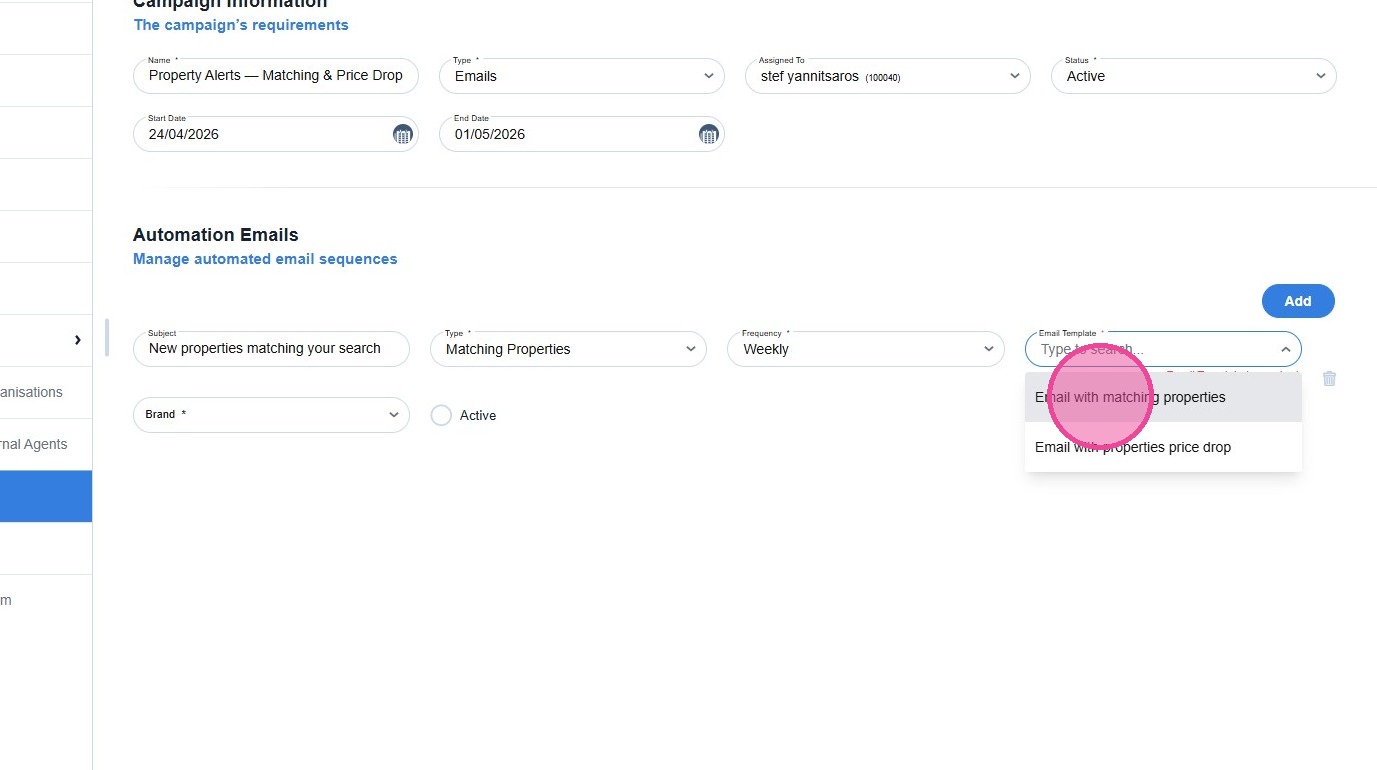This screenshot has width=1377, height=770.
Task: Expand the sidebar item with right chevron
Action: point(77,340)
